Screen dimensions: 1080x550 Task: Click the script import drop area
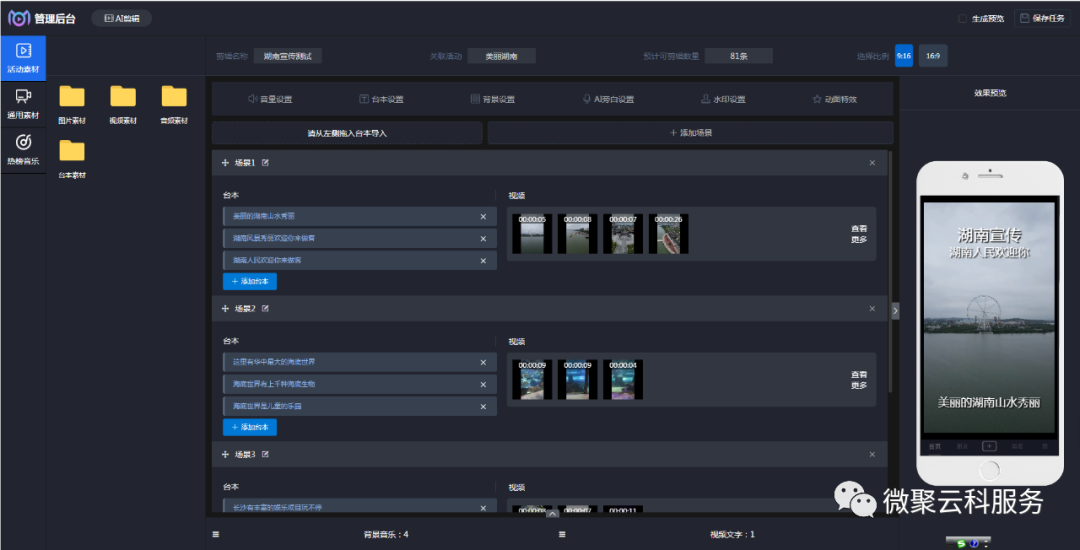(347, 133)
